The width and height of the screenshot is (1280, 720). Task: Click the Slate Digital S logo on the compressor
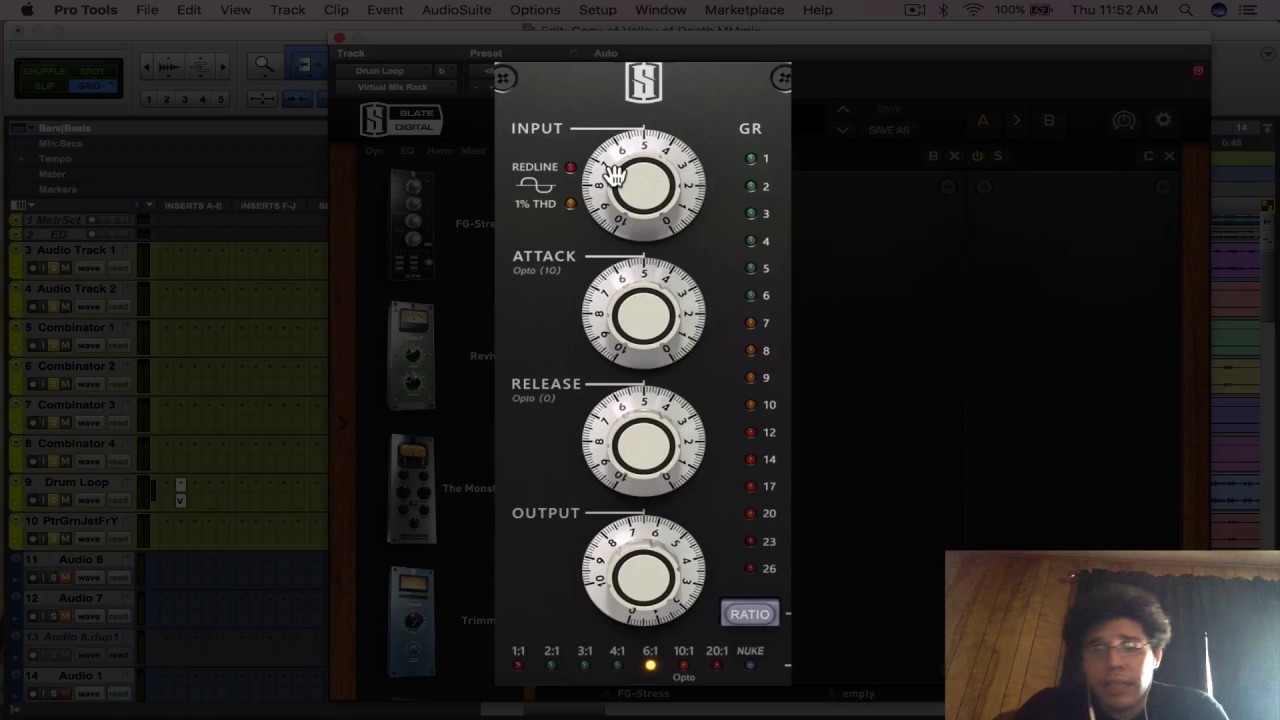644,82
